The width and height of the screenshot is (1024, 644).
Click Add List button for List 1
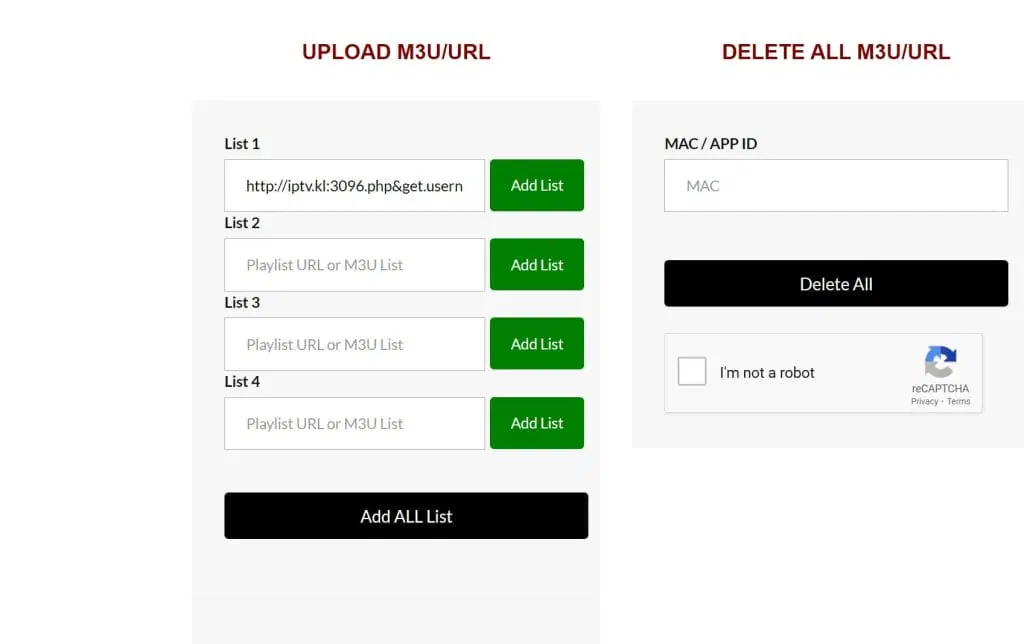(537, 185)
